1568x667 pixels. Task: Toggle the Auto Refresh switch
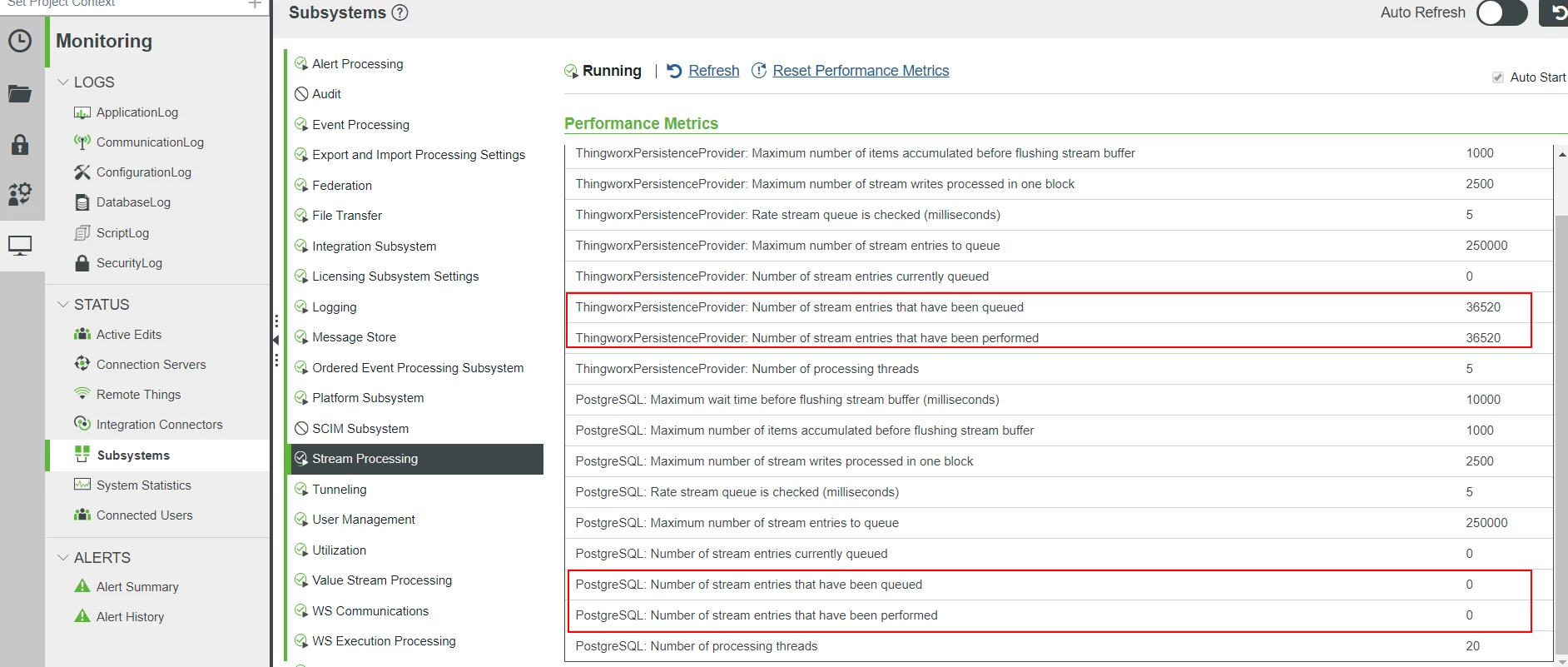pyautogui.click(x=1501, y=12)
